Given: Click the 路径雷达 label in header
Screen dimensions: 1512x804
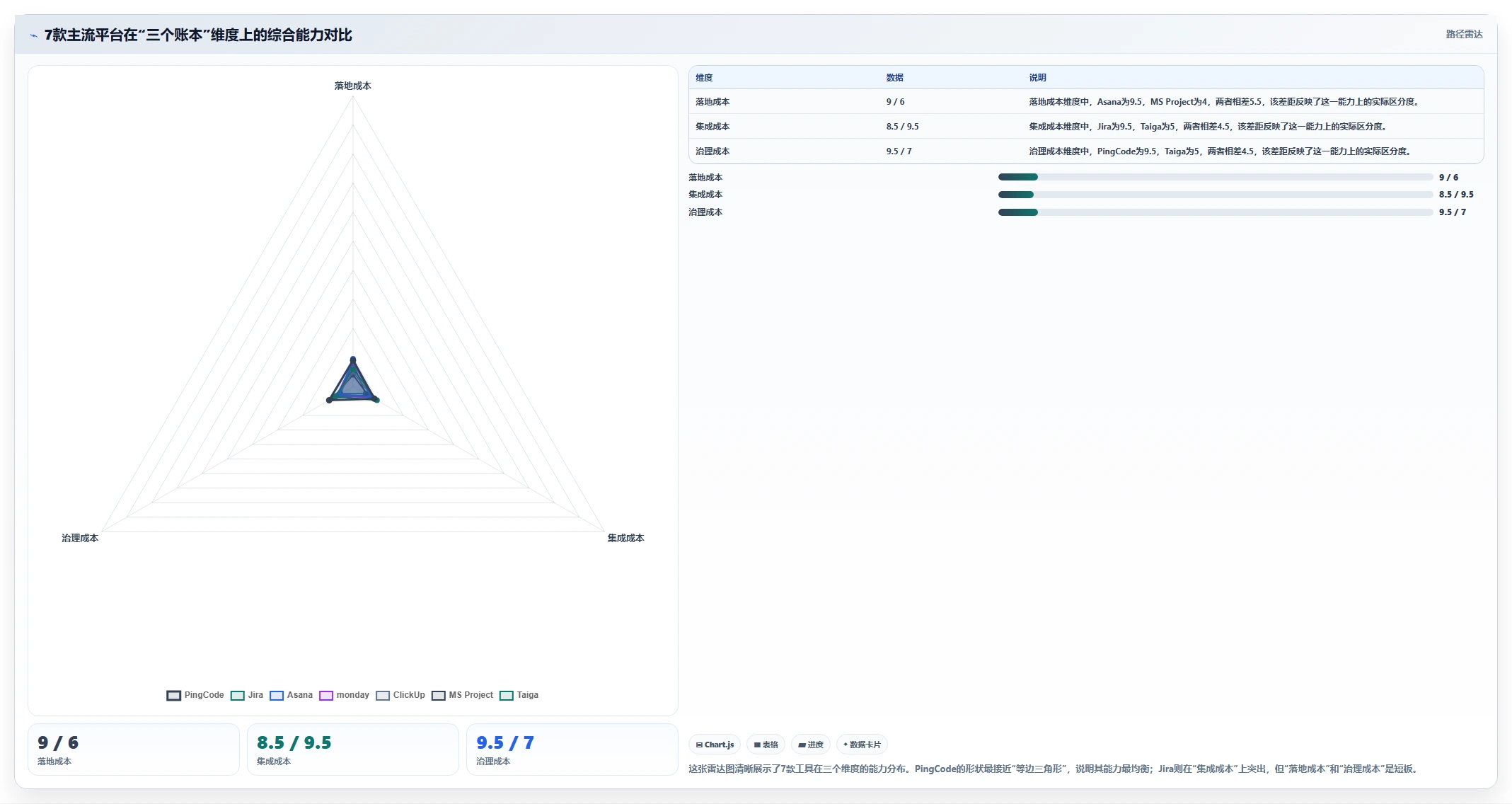Looking at the screenshot, I should (x=1464, y=34).
